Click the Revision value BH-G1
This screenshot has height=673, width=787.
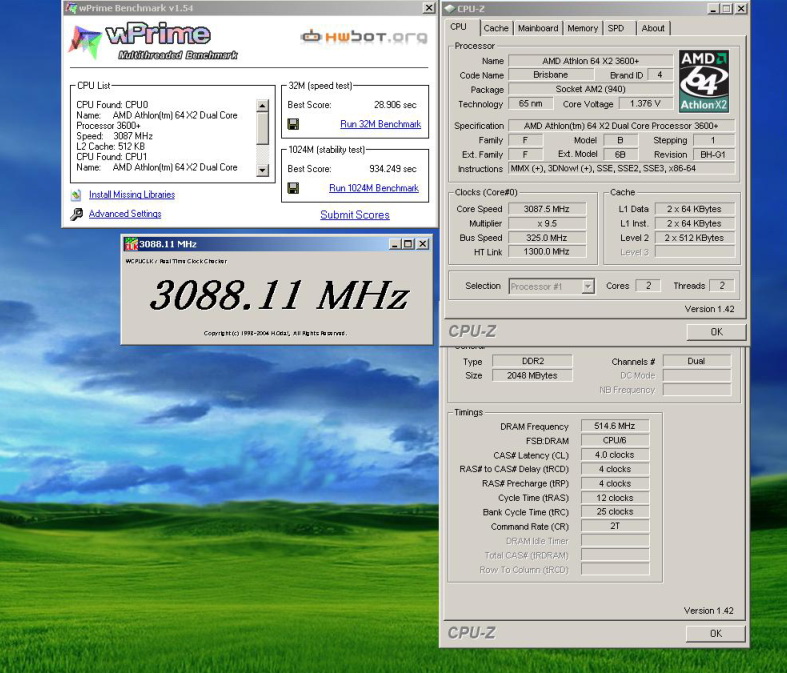click(713, 155)
